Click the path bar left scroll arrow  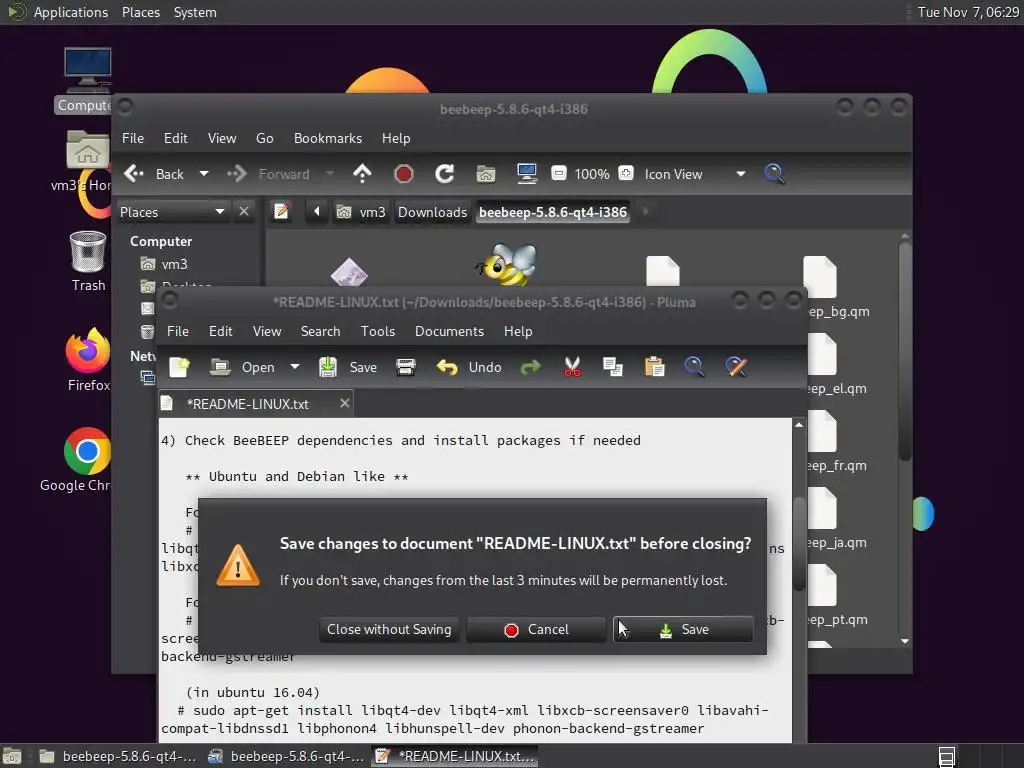click(317, 212)
